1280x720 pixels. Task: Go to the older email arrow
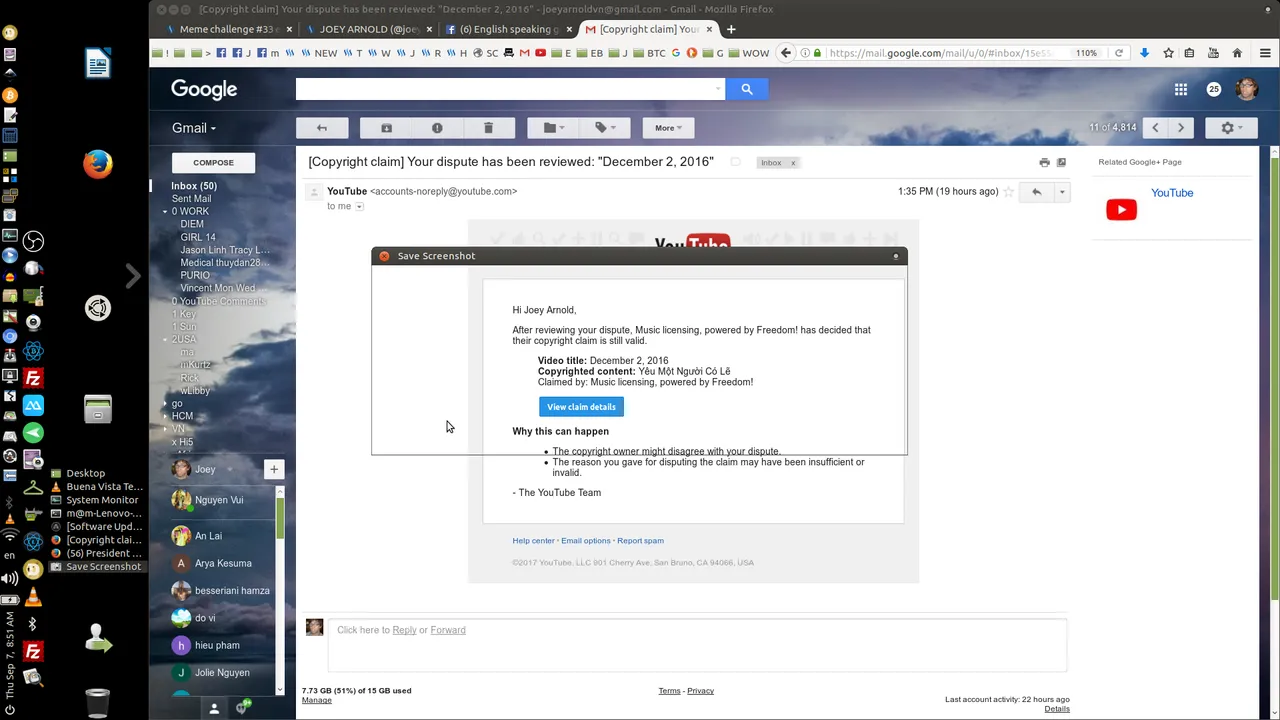click(x=1181, y=128)
